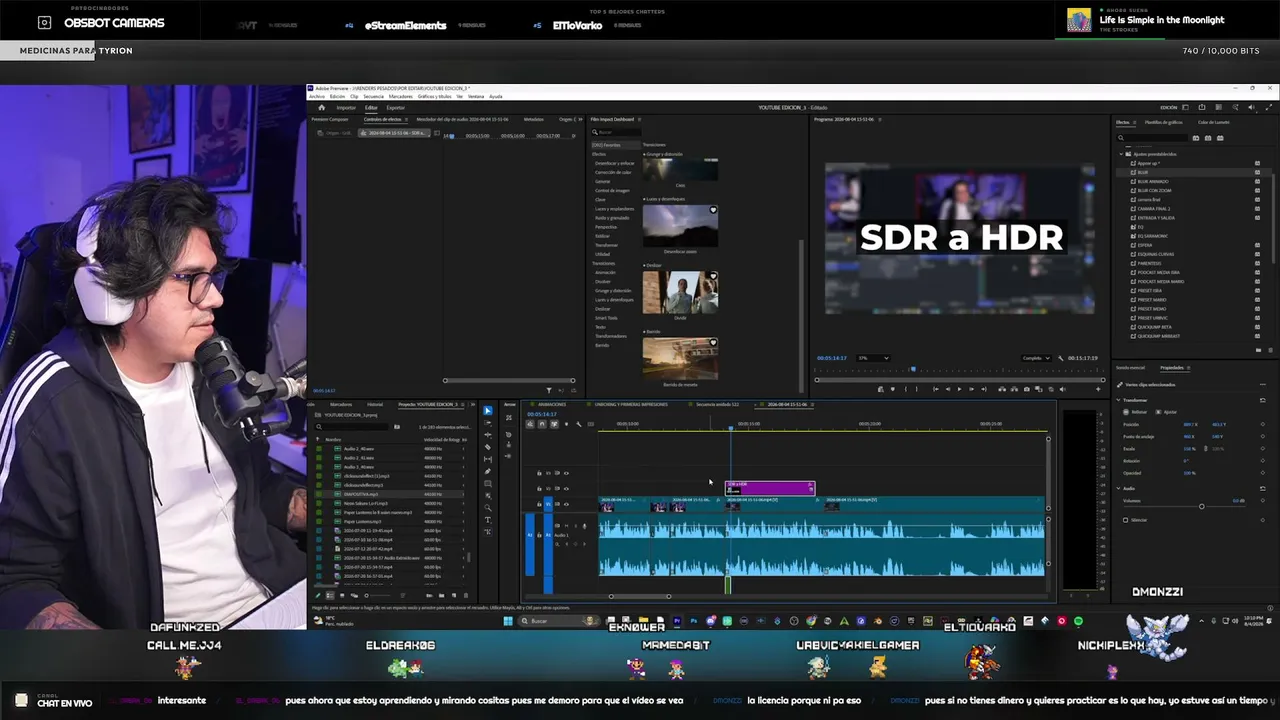The width and height of the screenshot is (1280, 720).
Task: Click the Program monitor scrub bar playhead
Action: pos(912,370)
